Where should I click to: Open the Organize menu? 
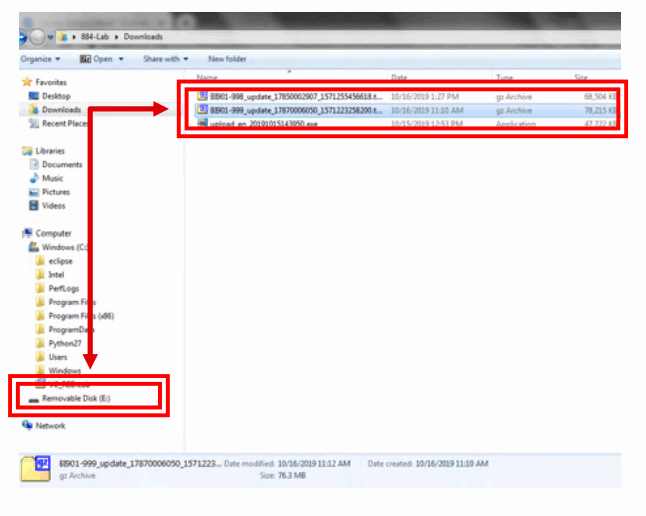40,59
